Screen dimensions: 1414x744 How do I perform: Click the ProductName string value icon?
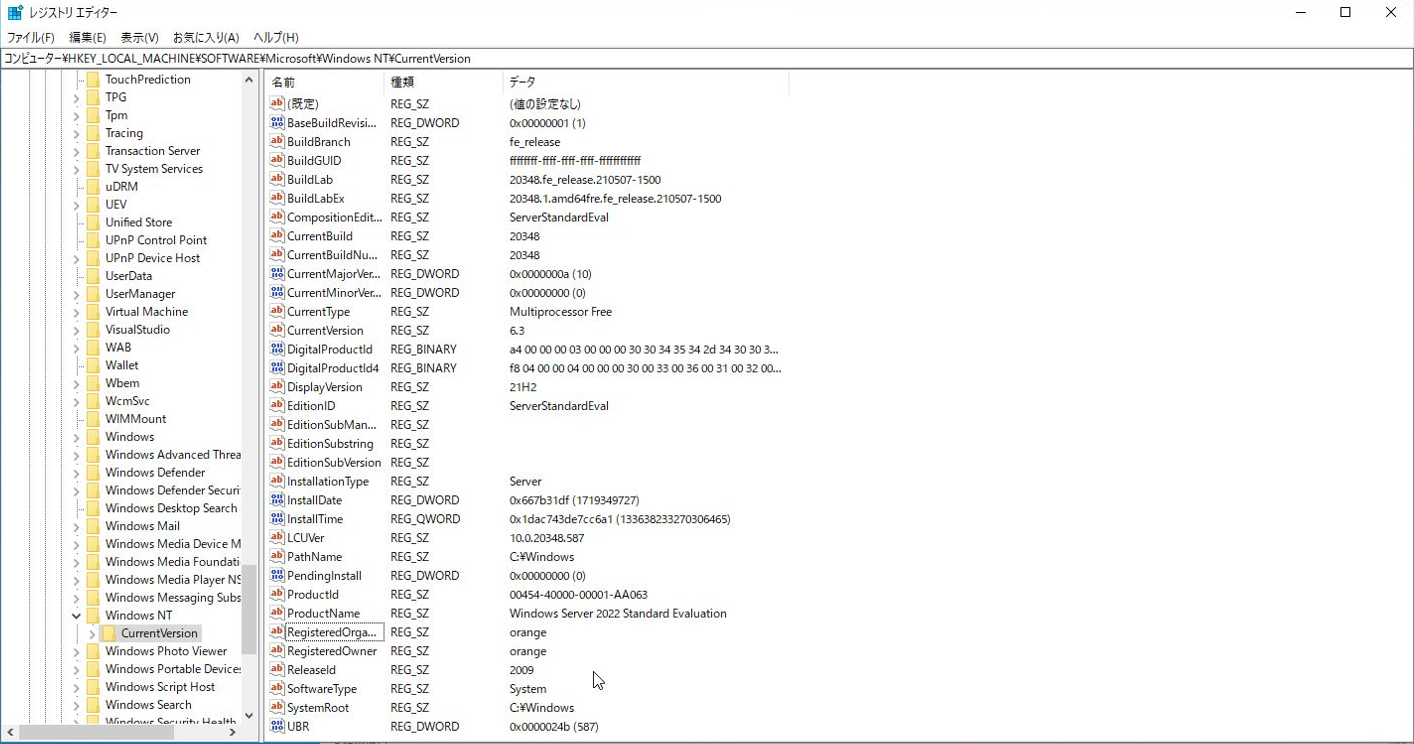point(277,613)
